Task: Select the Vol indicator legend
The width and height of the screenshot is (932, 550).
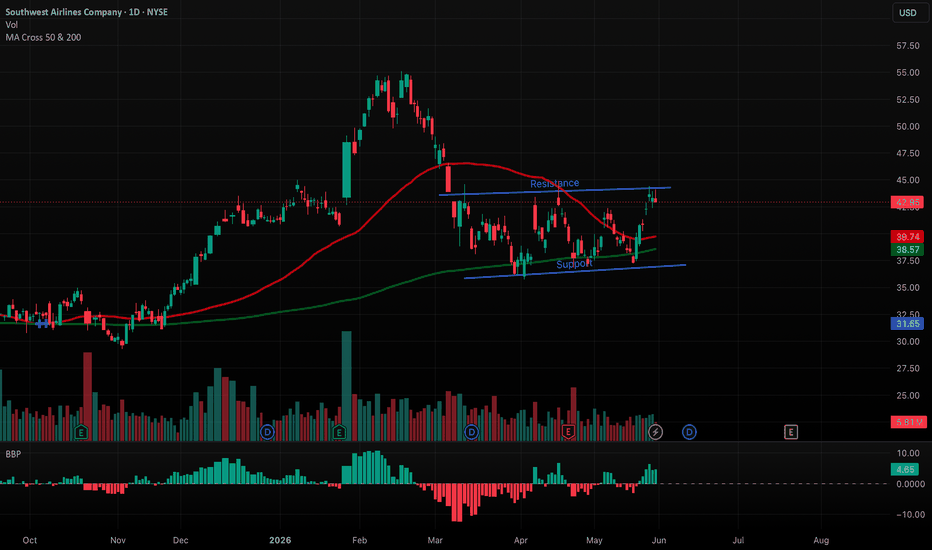Action: tap(12, 25)
